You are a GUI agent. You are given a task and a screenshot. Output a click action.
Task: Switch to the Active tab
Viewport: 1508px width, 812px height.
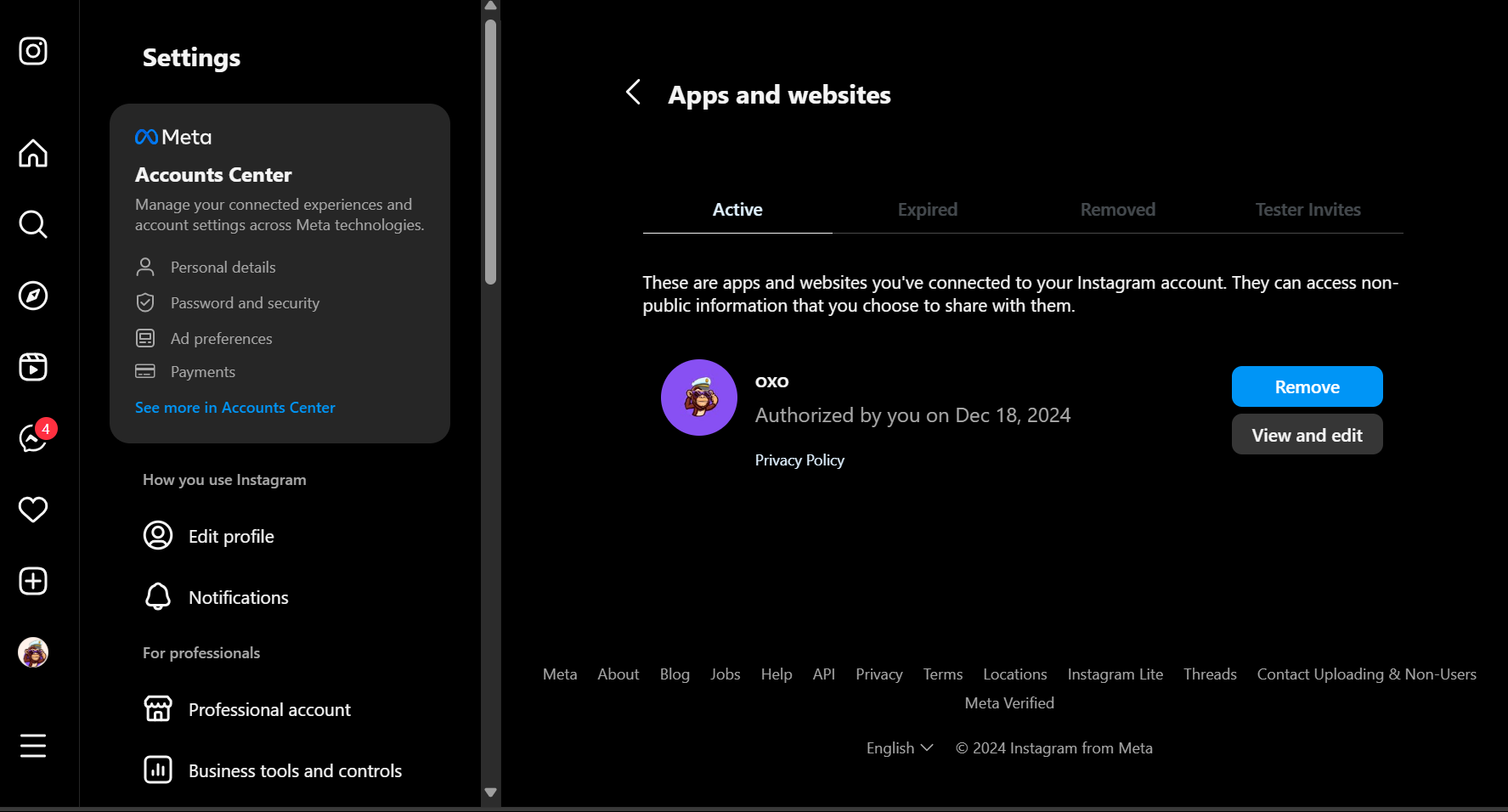coord(737,210)
